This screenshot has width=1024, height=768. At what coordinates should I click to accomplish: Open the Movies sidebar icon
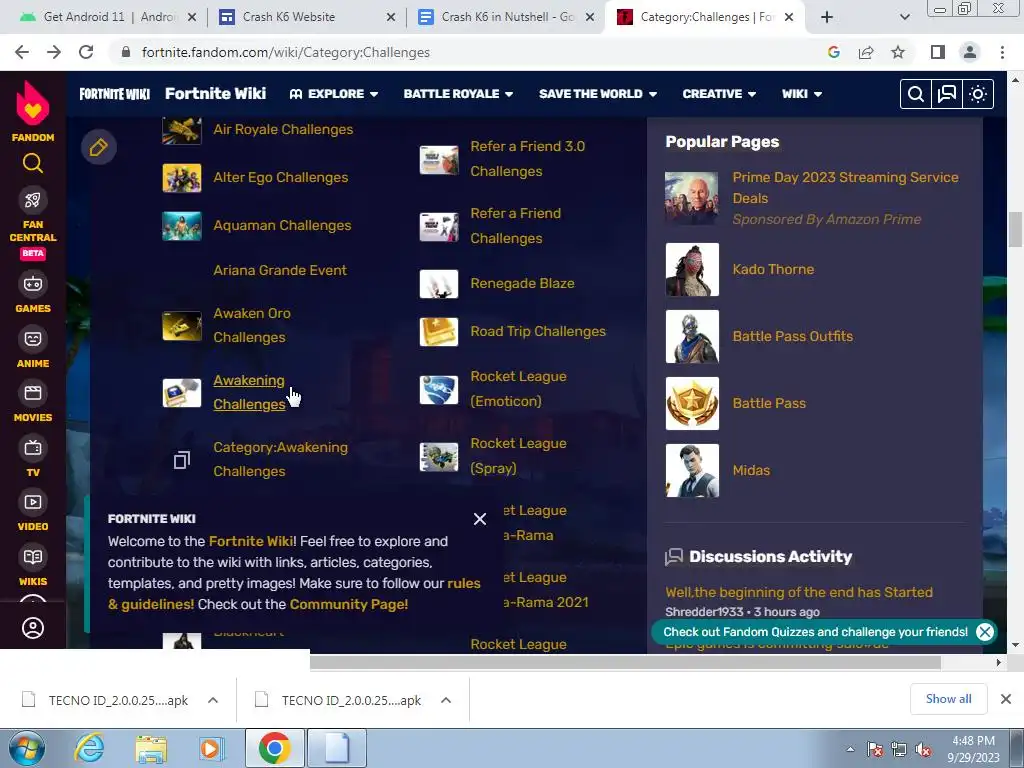(33, 393)
